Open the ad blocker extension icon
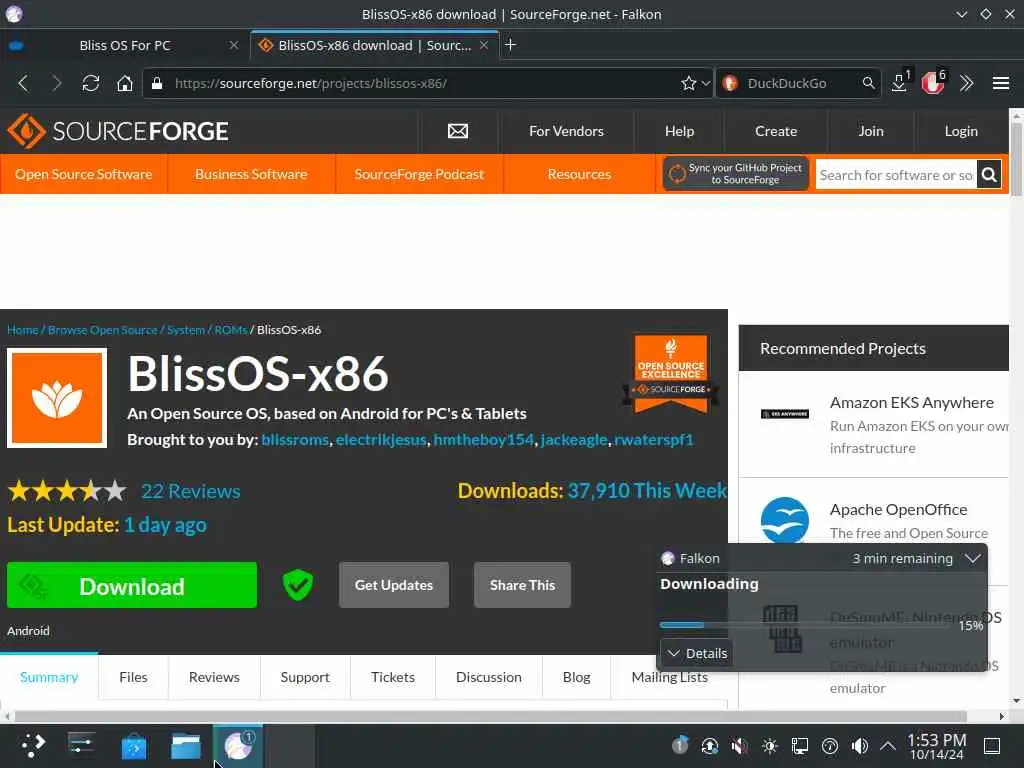 point(933,83)
